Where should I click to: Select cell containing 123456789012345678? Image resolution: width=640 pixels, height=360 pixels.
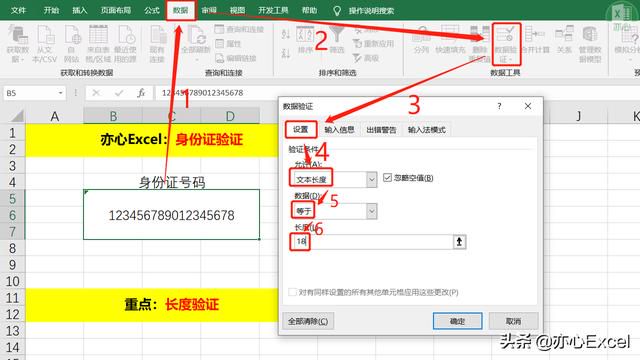pyautogui.click(x=171, y=215)
